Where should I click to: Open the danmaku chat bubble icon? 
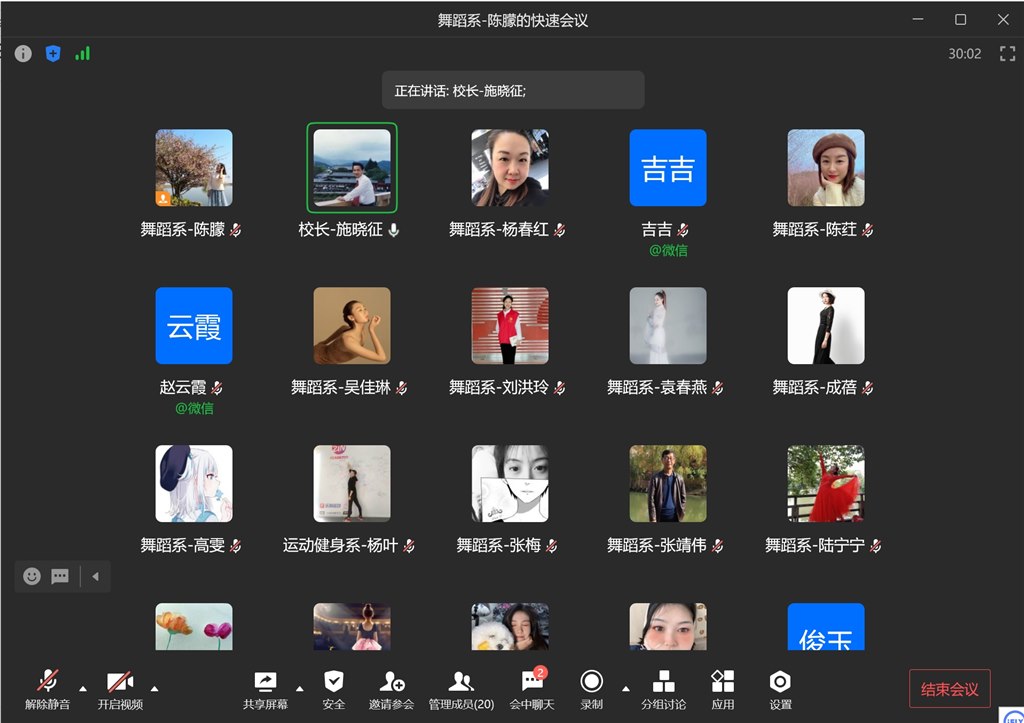[x=60, y=576]
